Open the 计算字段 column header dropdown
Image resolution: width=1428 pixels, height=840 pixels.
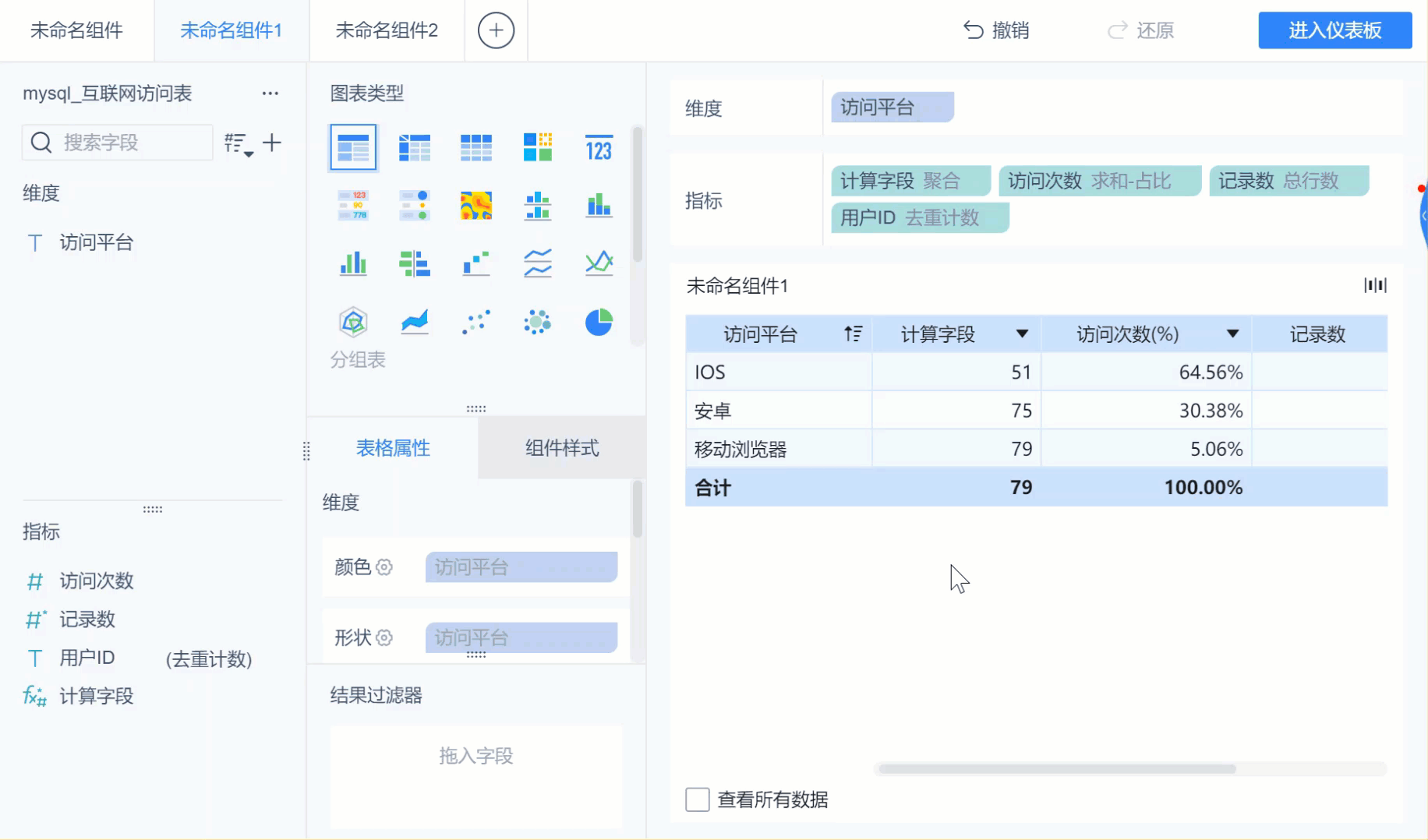[1022, 334]
